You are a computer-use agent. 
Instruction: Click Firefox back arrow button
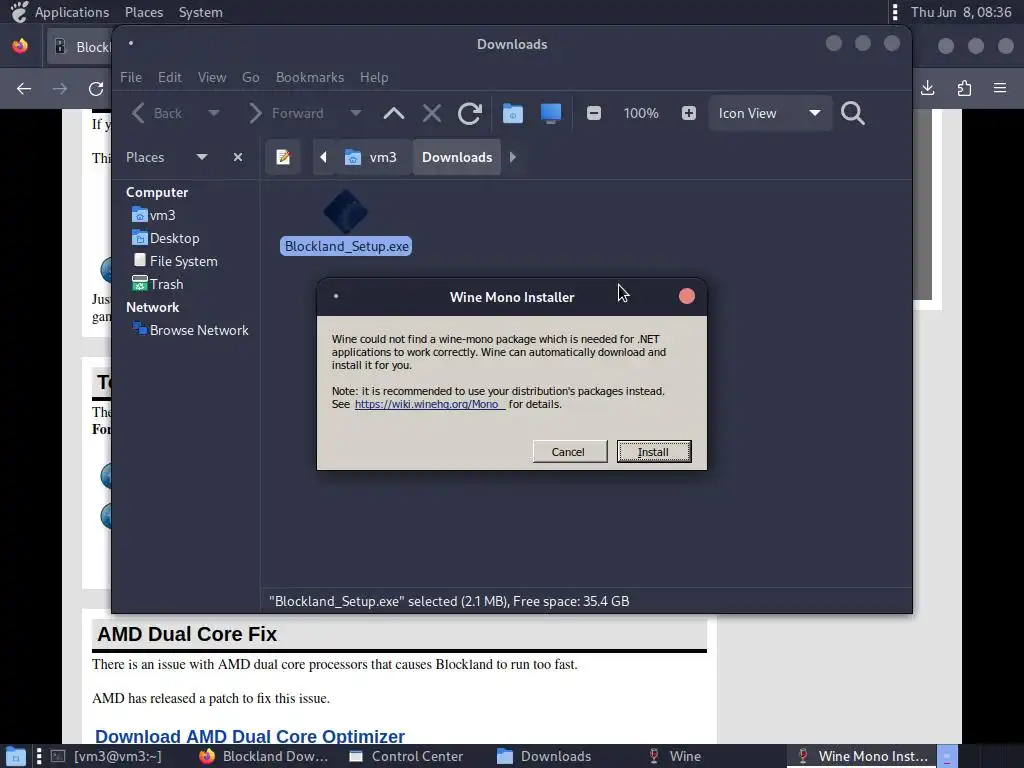click(24, 88)
